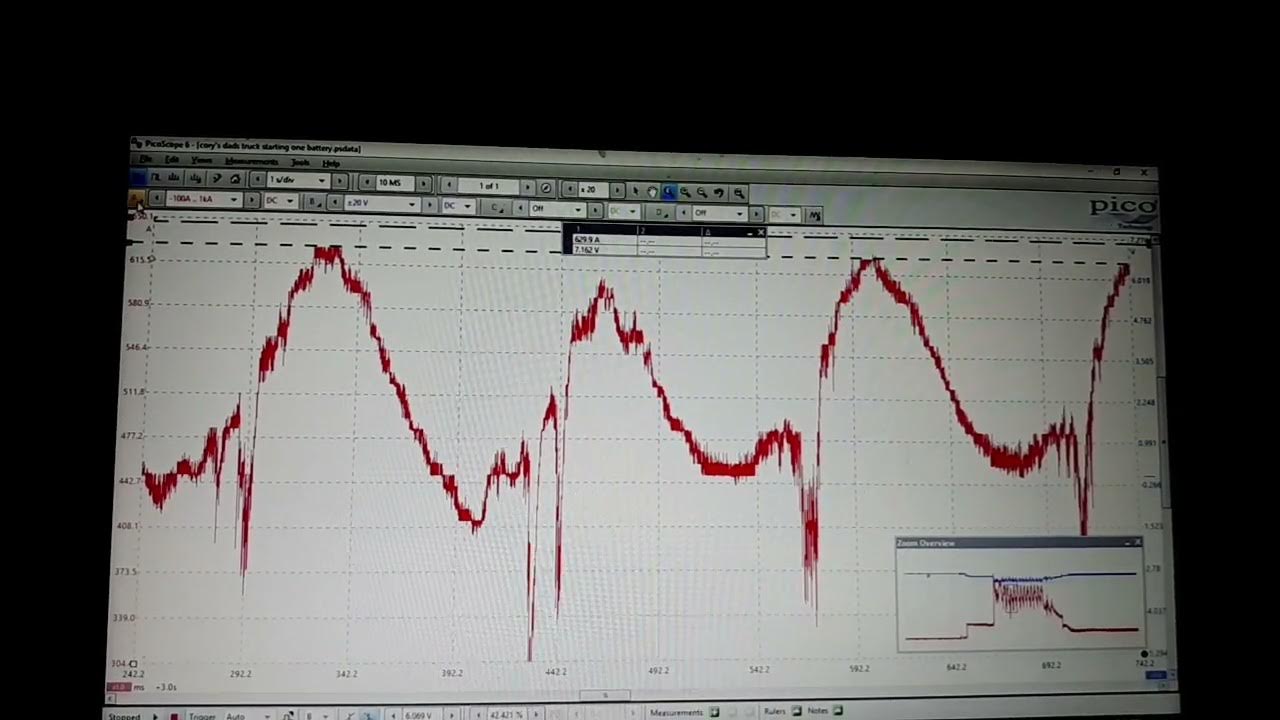Add measurement from bottom bar

(x=714, y=712)
